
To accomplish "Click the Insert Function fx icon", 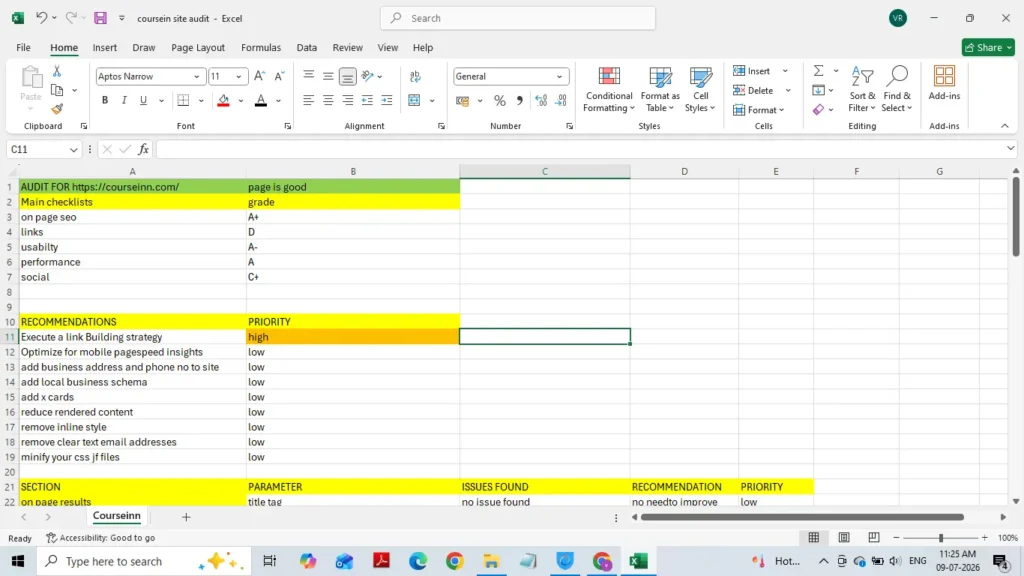I will [x=144, y=150].
